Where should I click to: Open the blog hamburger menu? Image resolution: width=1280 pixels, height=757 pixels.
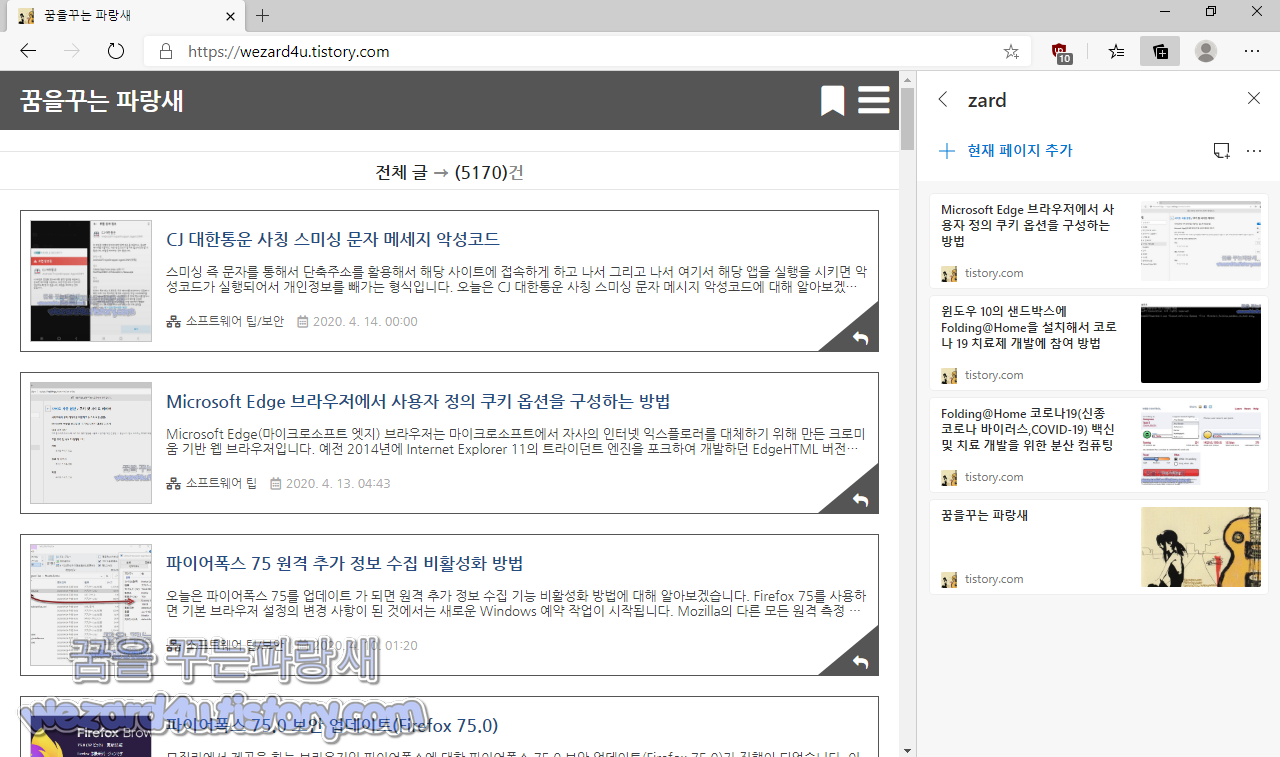(x=873, y=100)
